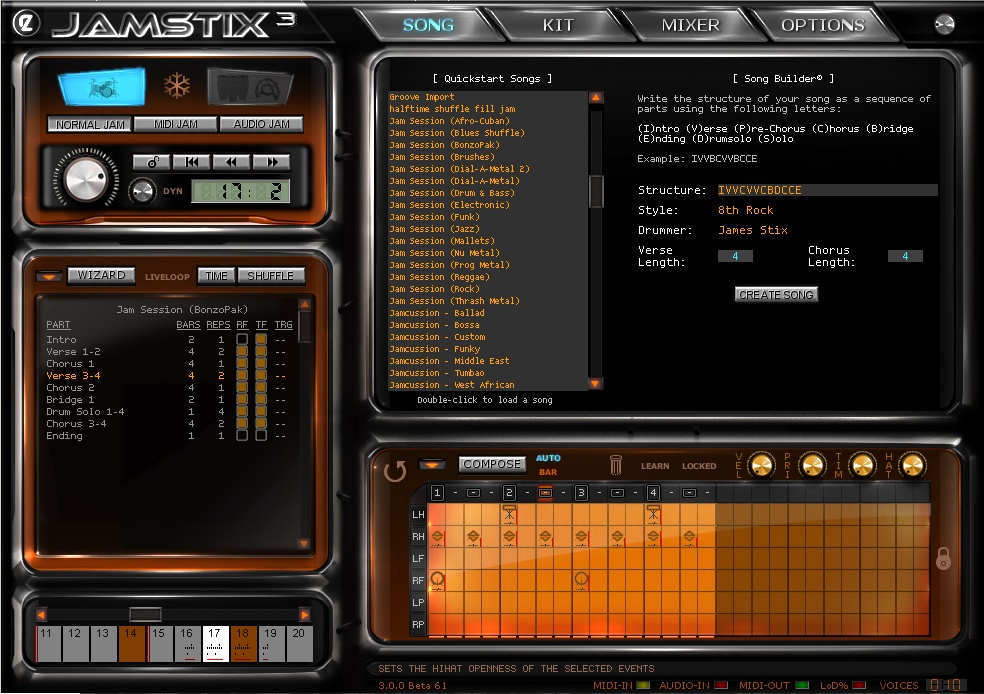Viewport: 984px width, 694px height.
Task: Disable the RF checkbox for Bridge 1
Action: click(242, 400)
